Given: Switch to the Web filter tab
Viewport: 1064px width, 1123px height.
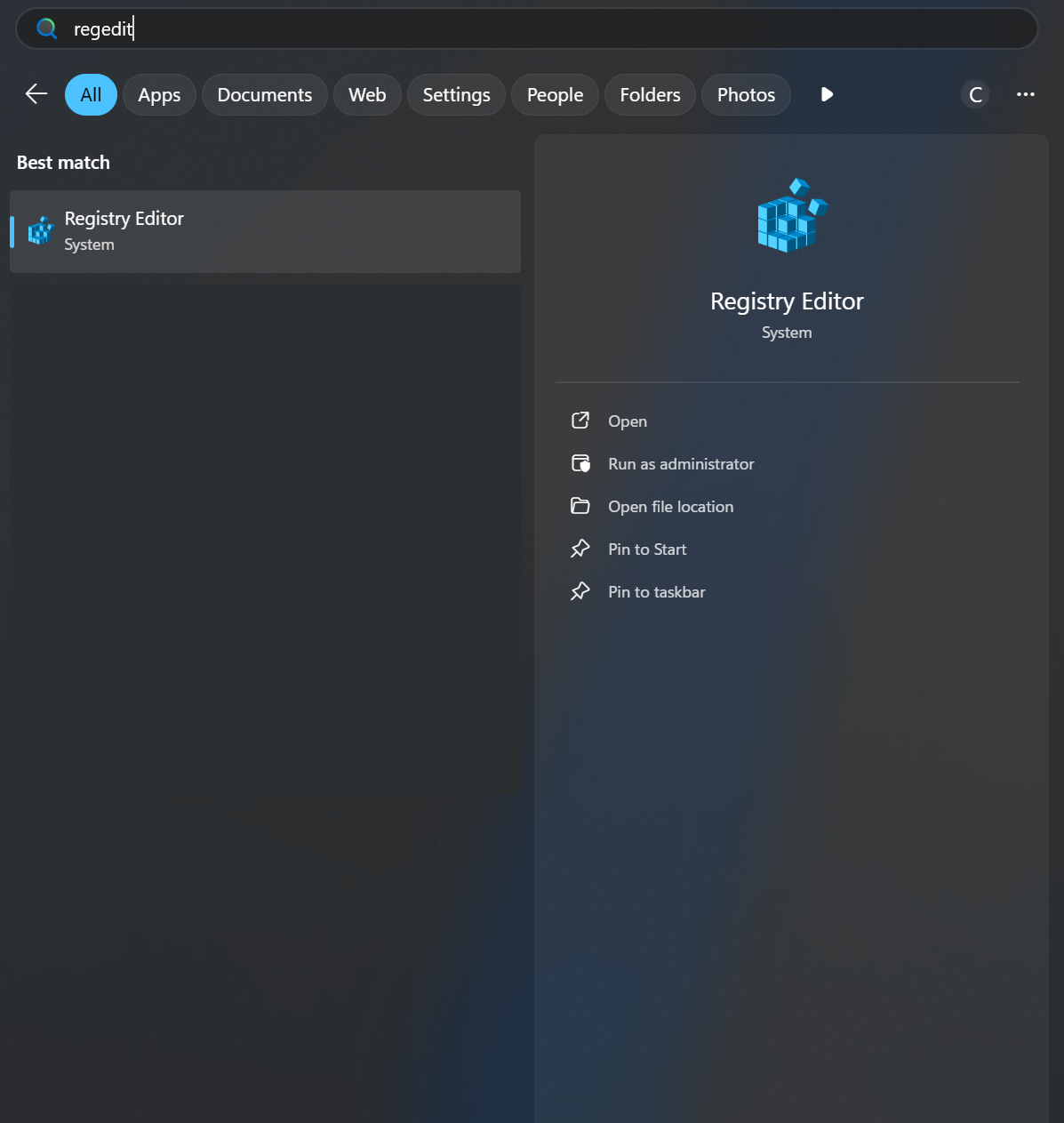Looking at the screenshot, I should click(367, 94).
